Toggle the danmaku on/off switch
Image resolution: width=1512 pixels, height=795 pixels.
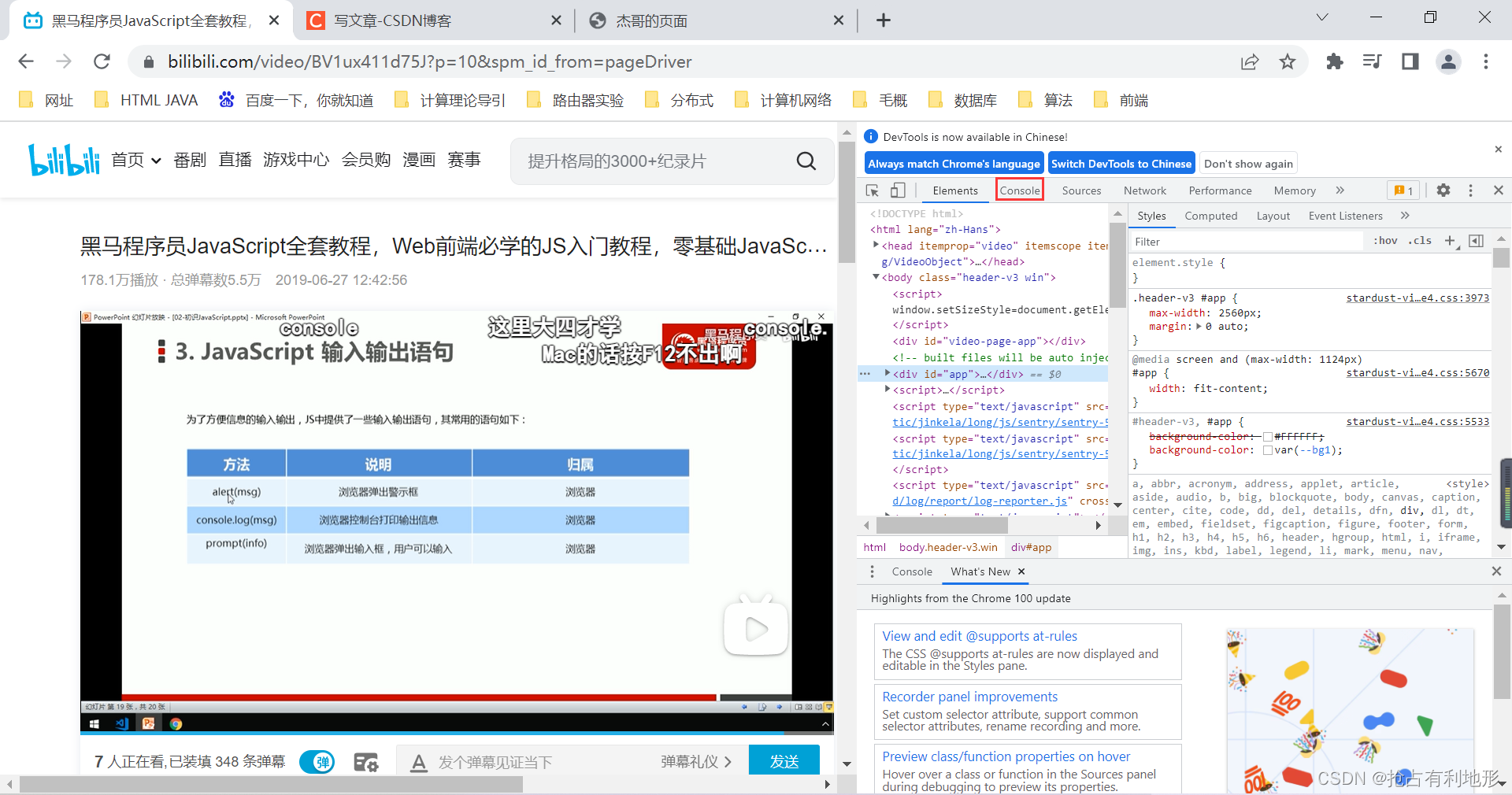(x=317, y=762)
